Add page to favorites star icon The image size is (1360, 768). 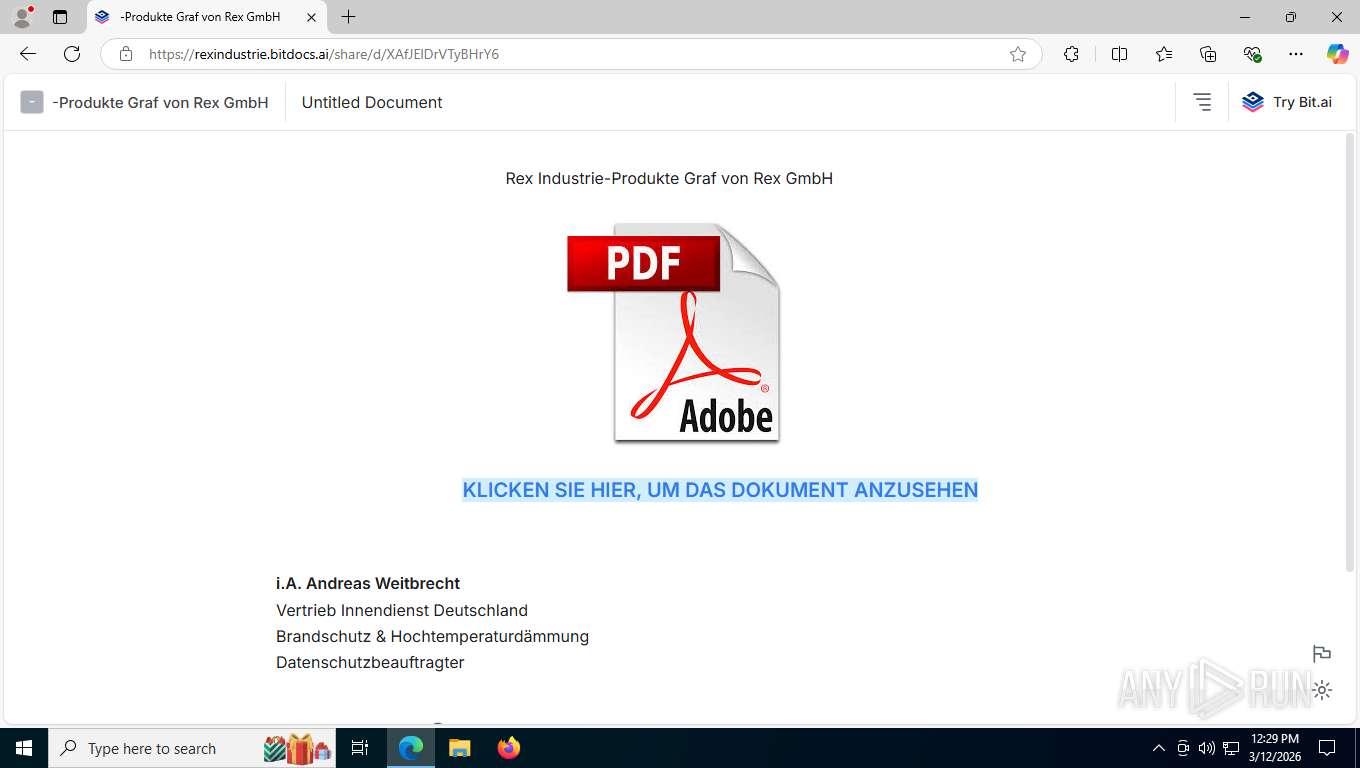[x=1018, y=54]
